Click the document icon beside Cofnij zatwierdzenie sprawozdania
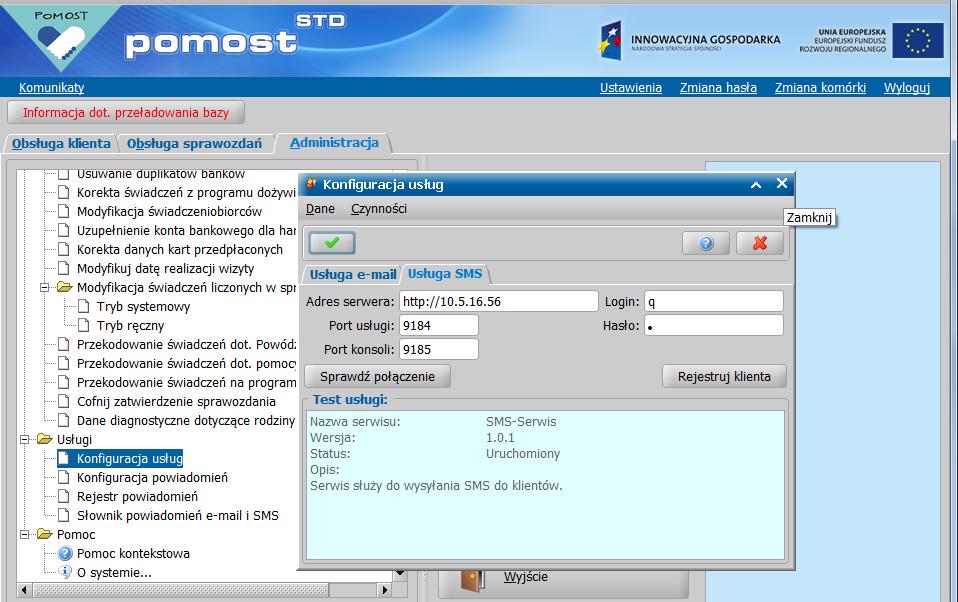The height and width of the screenshot is (602, 958). (64, 402)
